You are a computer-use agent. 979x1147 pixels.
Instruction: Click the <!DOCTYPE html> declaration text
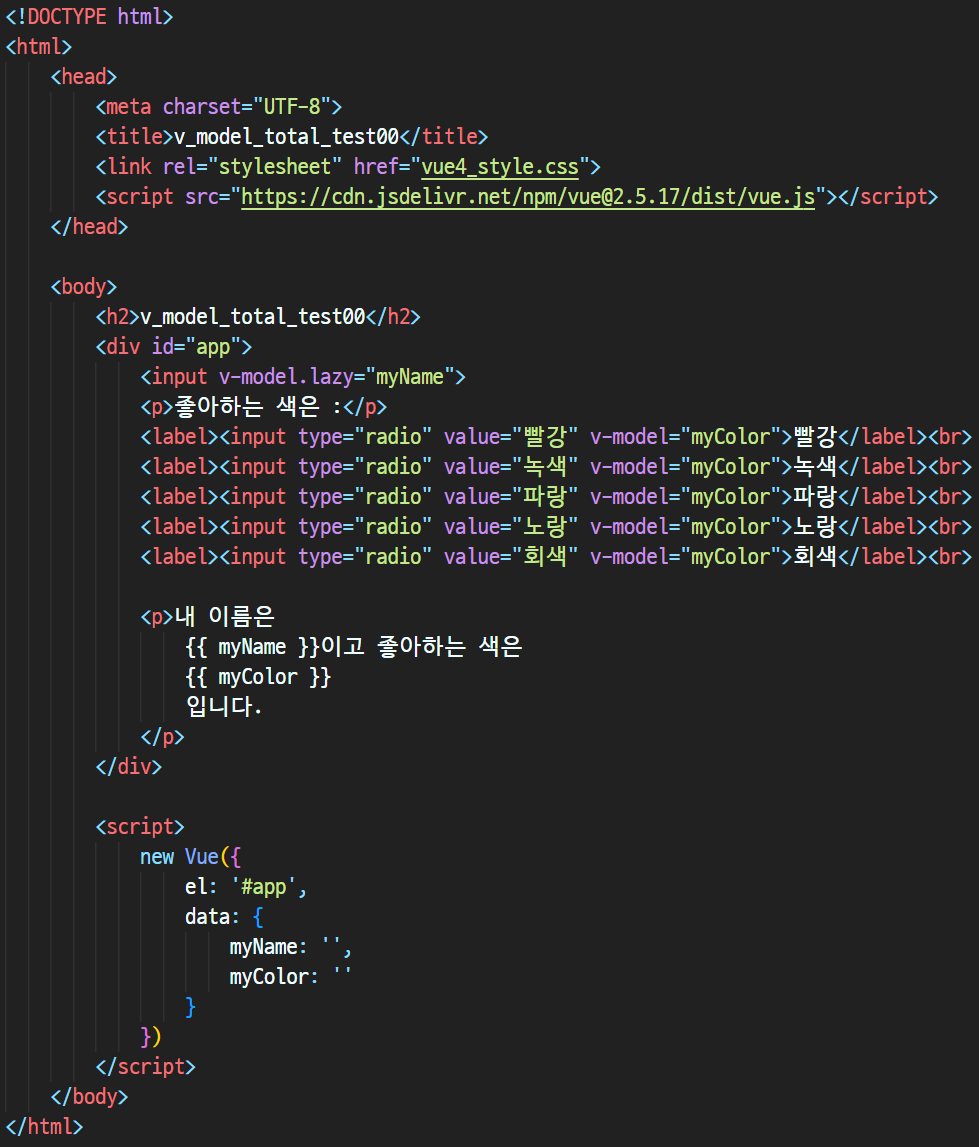click(x=89, y=16)
